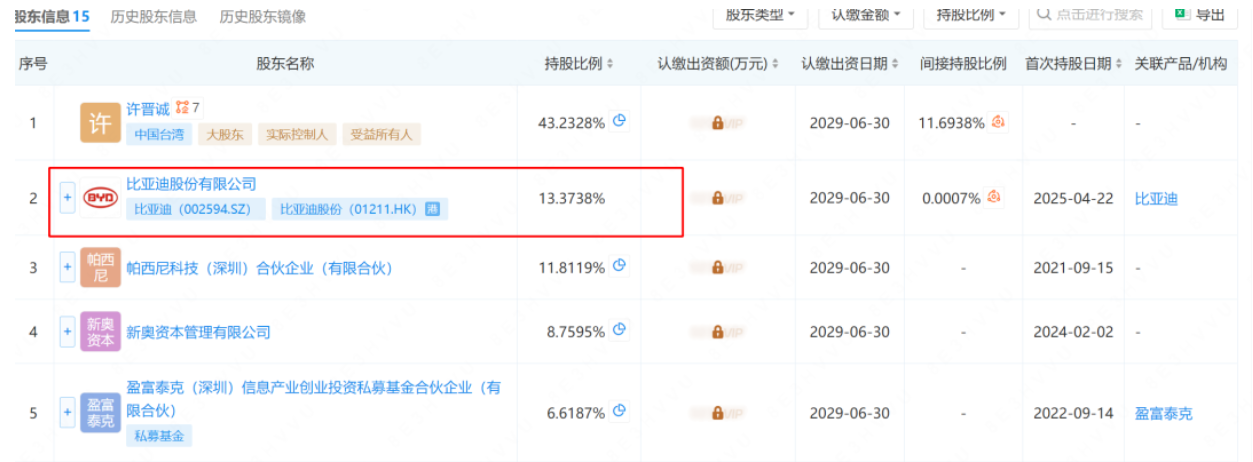Click the 中国台湾 tag
The height and width of the screenshot is (462, 1253).
(x=159, y=134)
